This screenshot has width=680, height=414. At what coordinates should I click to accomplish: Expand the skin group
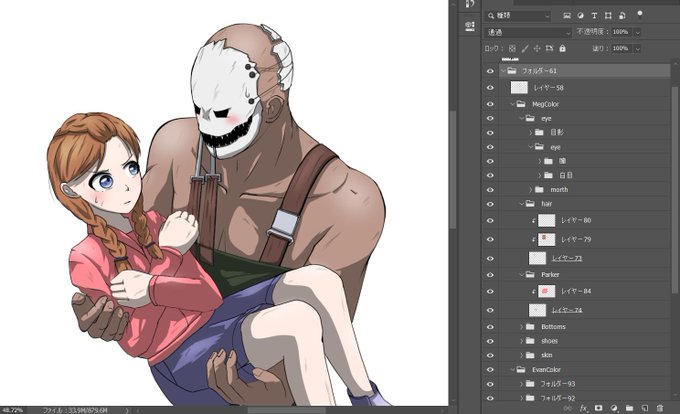coord(521,355)
